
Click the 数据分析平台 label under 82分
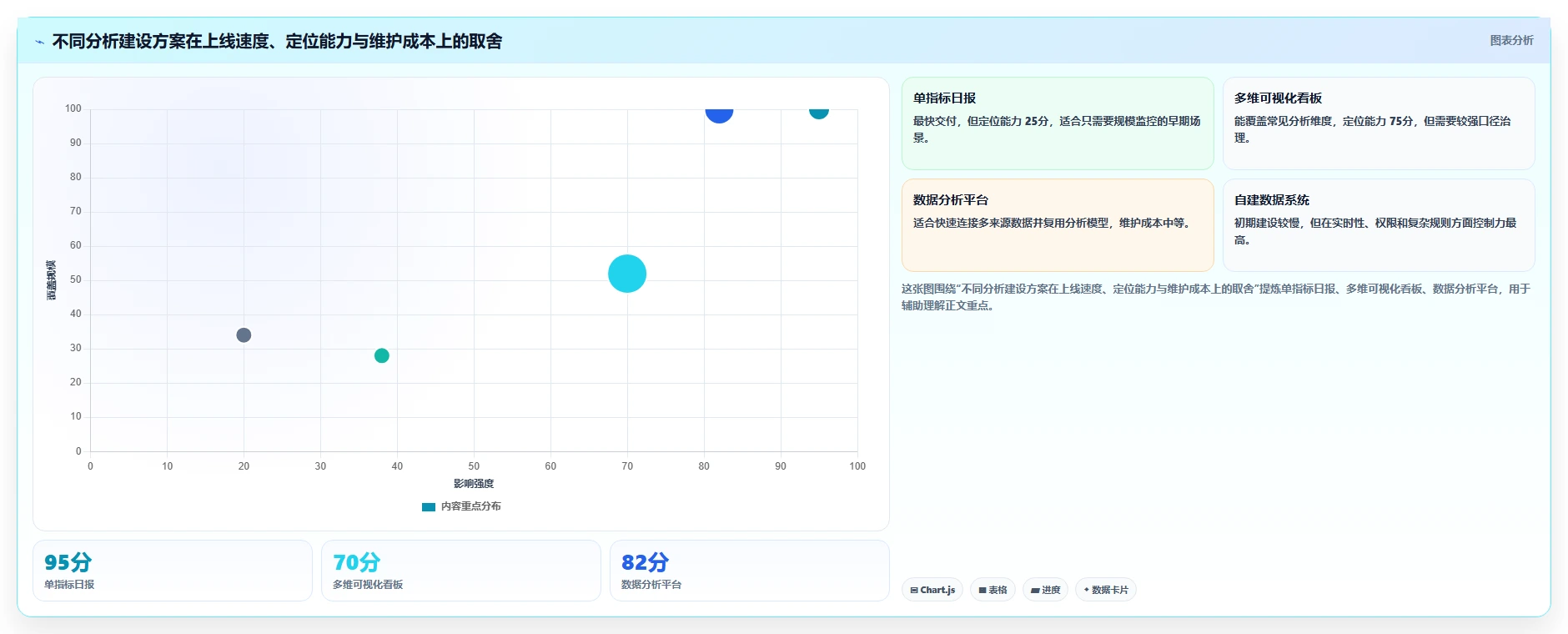(x=651, y=585)
